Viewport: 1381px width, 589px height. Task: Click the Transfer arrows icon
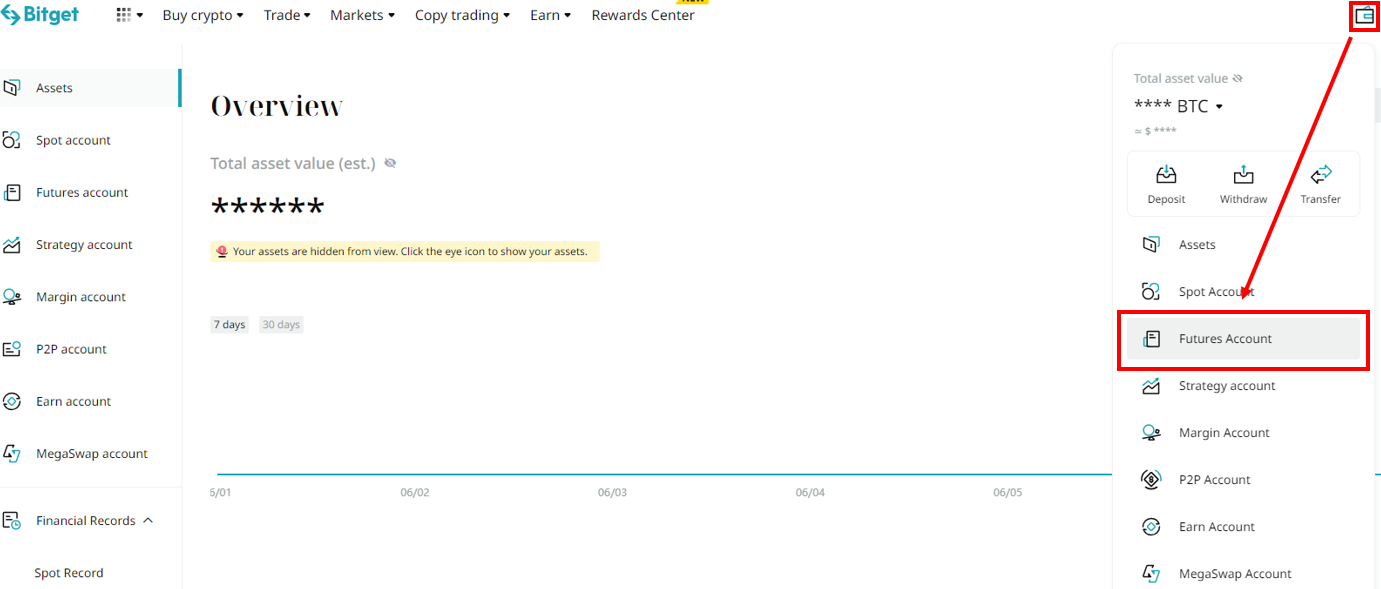coord(1320,175)
